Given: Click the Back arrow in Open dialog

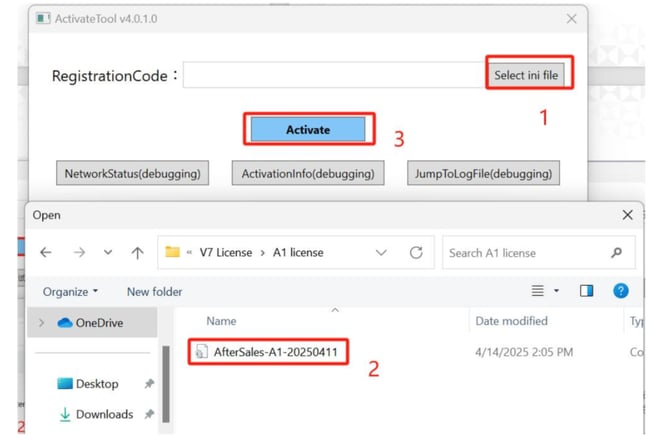Looking at the screenshot, I should pyautogui.click(x=46, y=253).
